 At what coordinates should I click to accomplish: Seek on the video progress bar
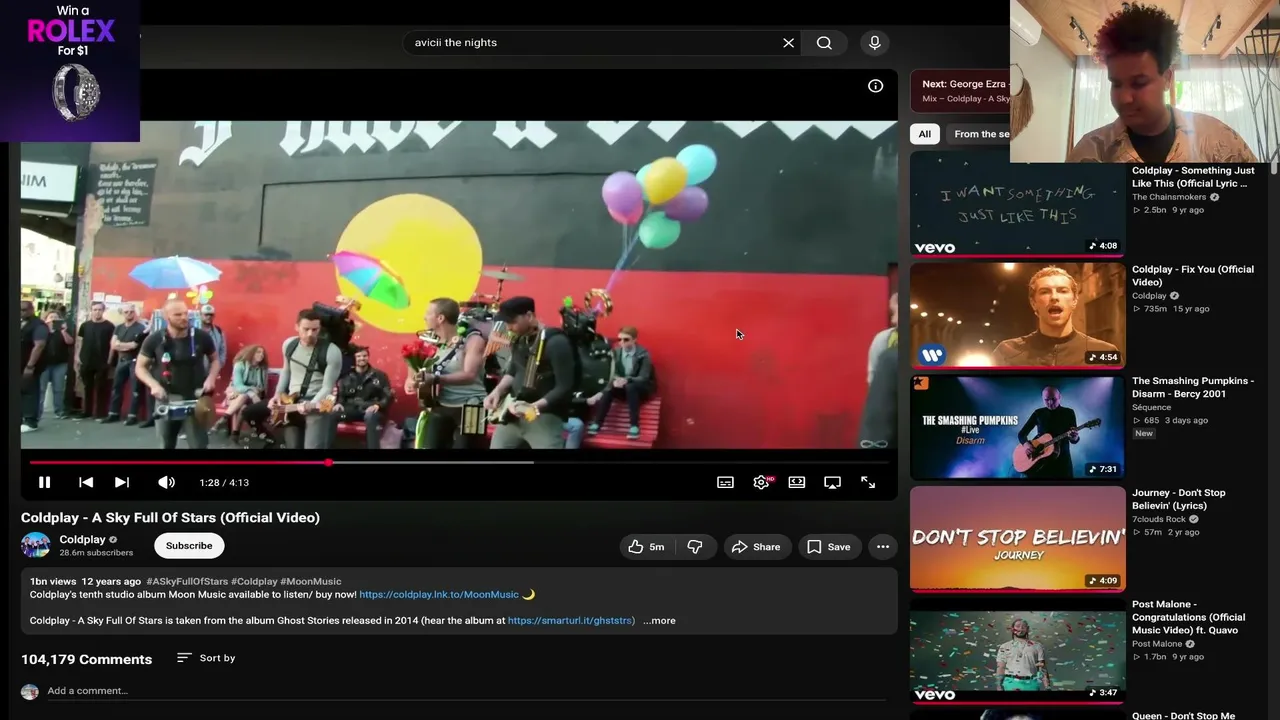(460, 462)
